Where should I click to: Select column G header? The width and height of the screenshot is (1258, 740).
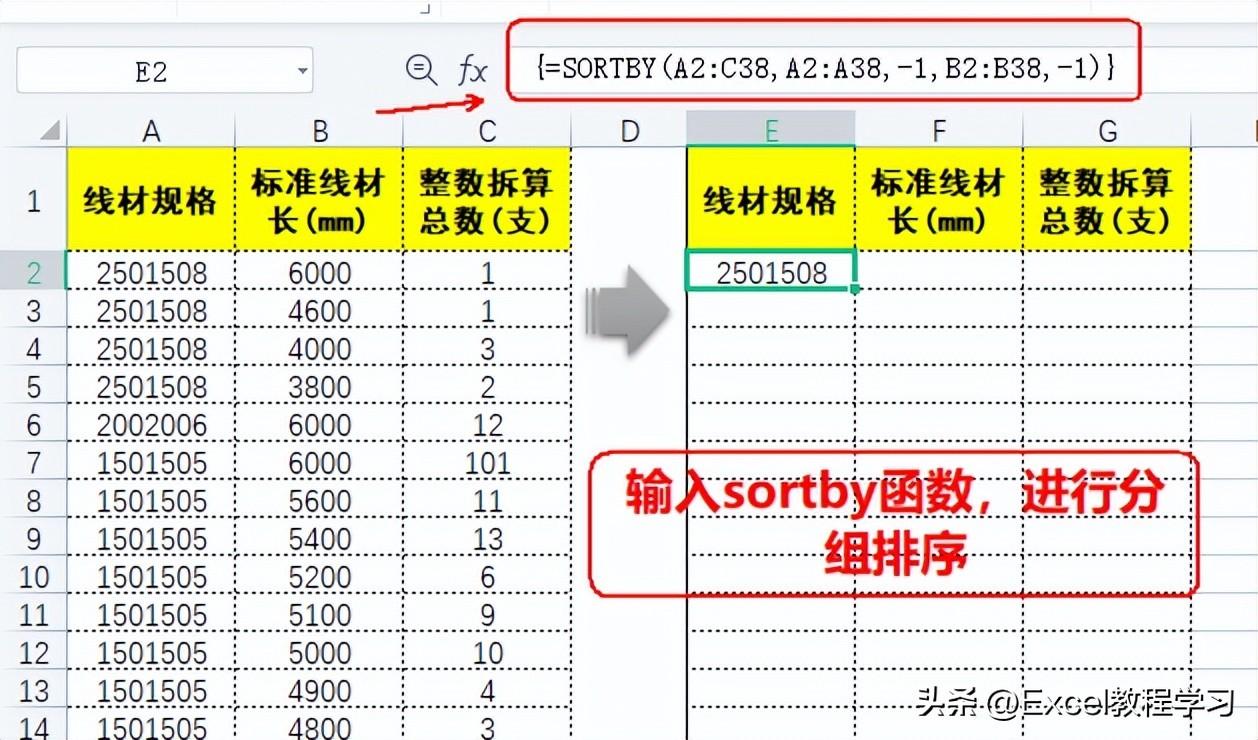click(x=1107, y=131)
